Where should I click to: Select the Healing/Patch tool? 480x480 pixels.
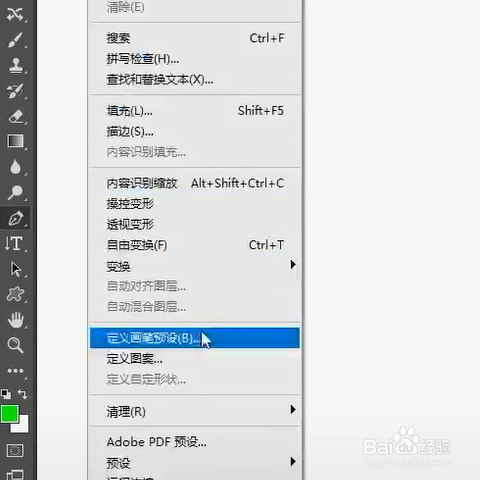[x=15, y=14]
